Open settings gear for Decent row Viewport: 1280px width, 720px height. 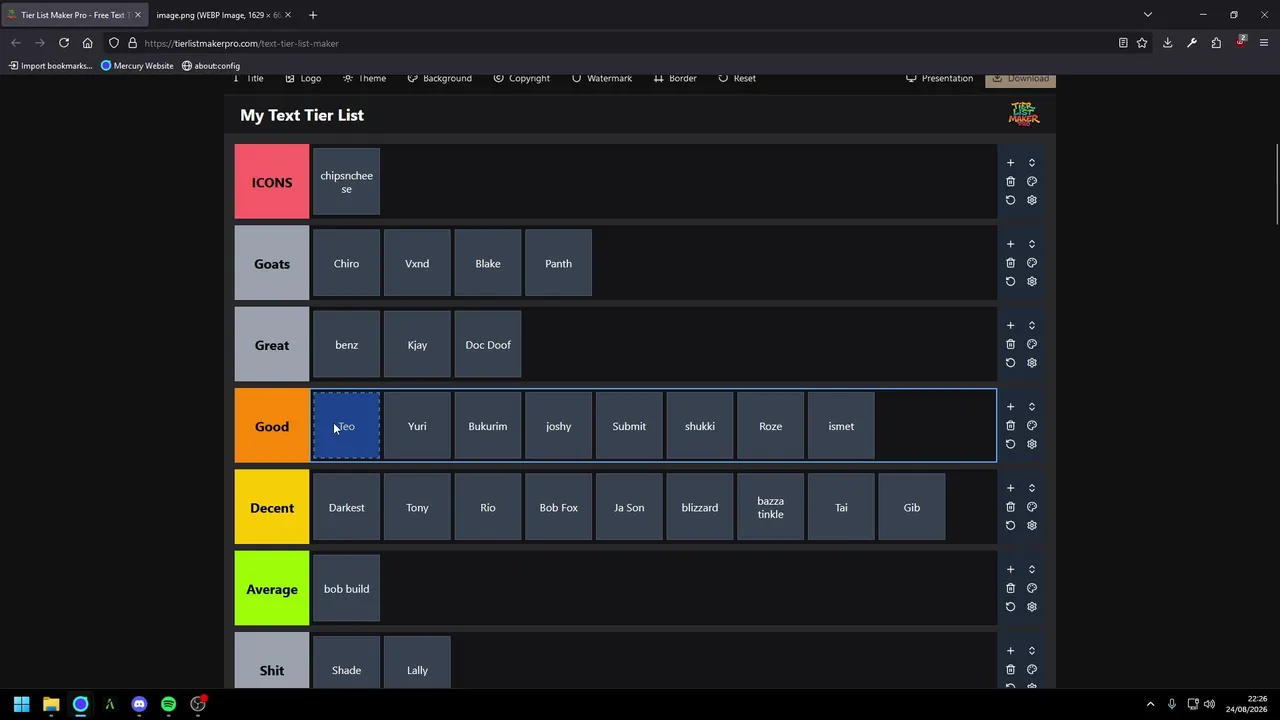(1032, 525)
